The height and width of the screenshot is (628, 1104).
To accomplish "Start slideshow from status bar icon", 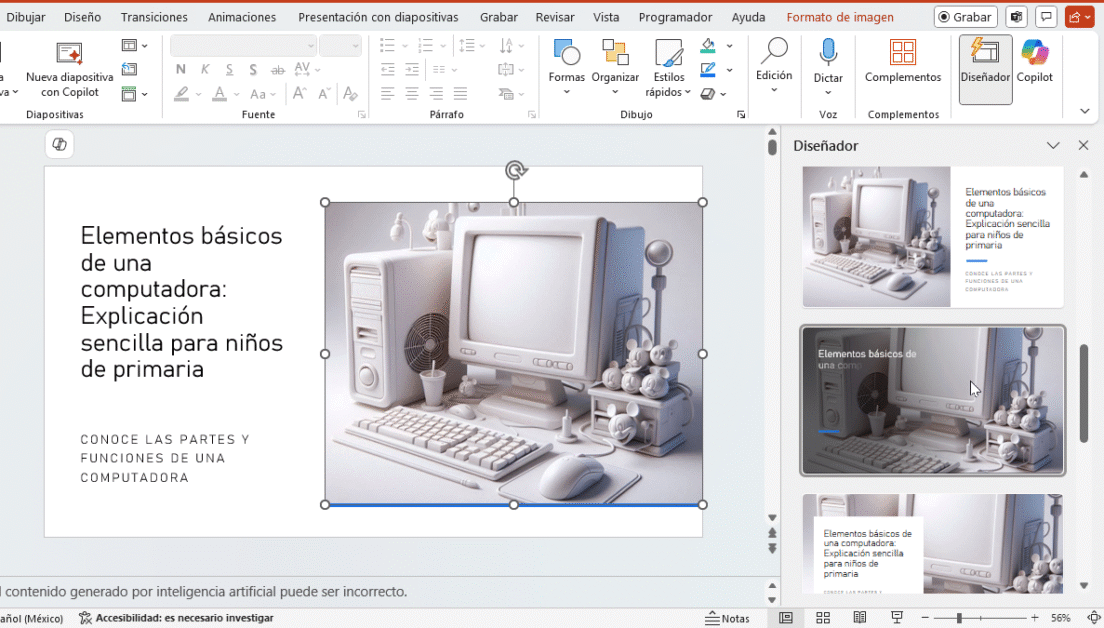I will (x=897, y=618).
